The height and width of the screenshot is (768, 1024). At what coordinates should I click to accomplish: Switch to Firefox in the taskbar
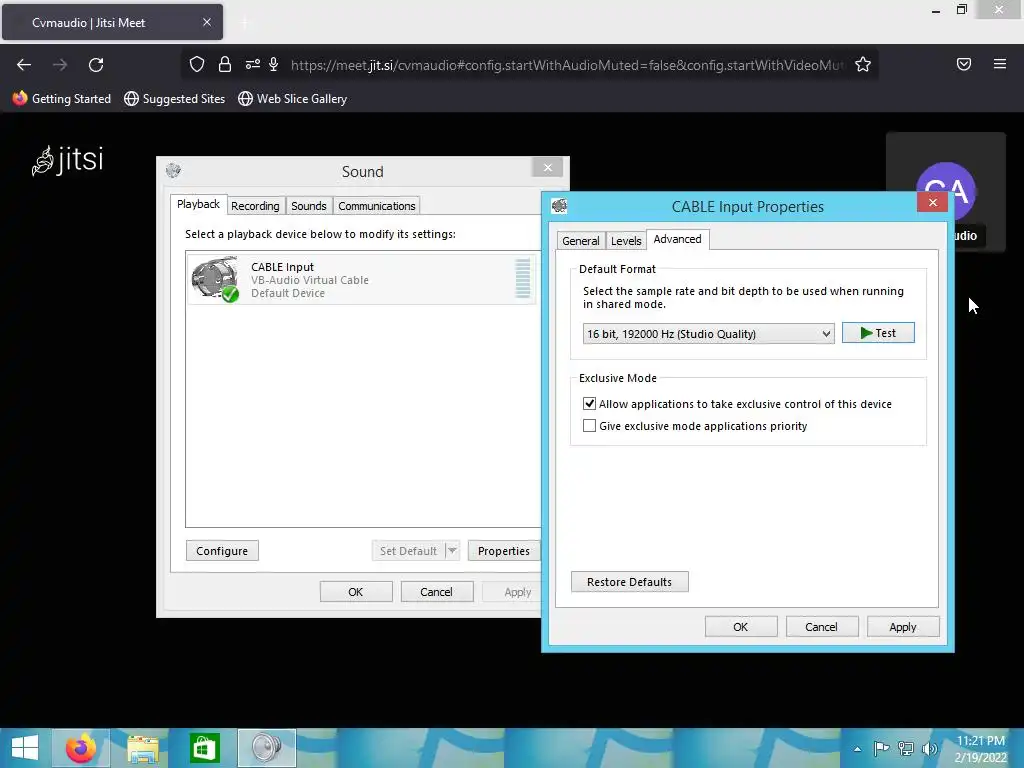coord(81,748)
